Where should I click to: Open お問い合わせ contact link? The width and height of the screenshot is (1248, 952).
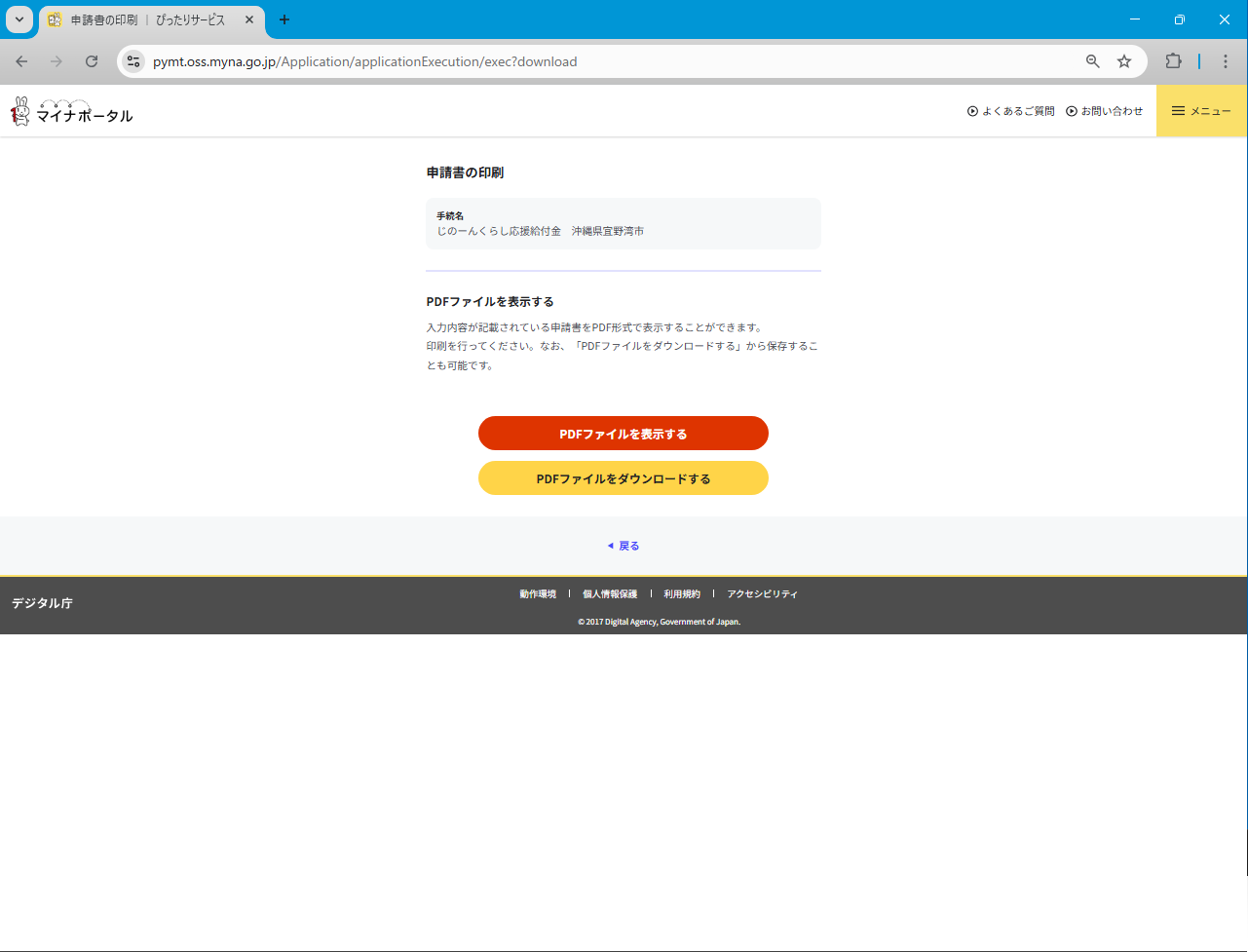point(1105,111)
